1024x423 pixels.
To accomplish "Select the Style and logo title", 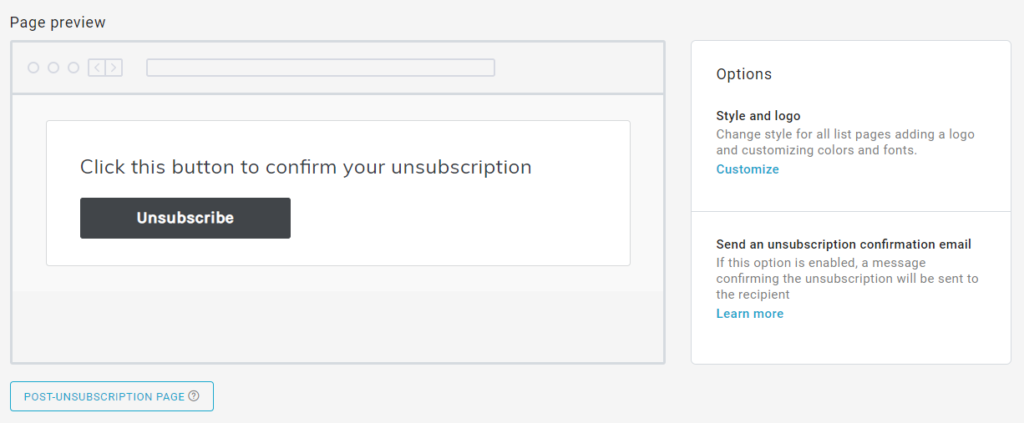I will (758, 116).
